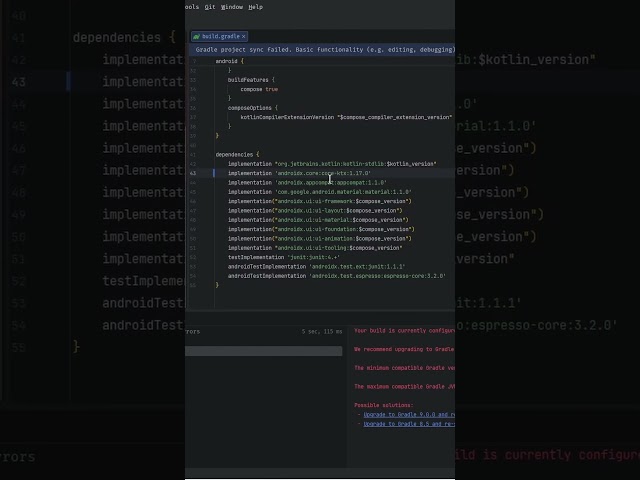The width and height of the screenshot is (640, 480).
Task: Click 'We recommend upgrading to Gradle' message
Action: pos(404,349)
